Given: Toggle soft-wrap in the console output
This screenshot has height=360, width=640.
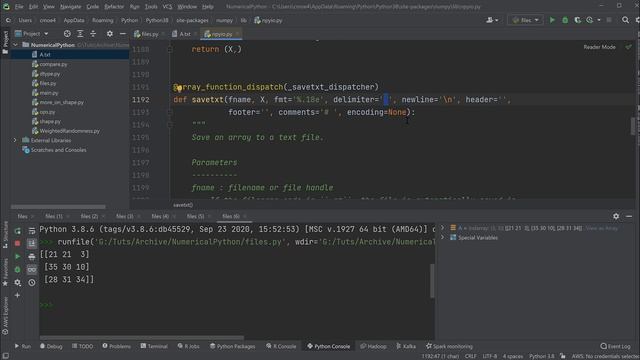Looking at the screenshot, I should [x=32, y=231].
